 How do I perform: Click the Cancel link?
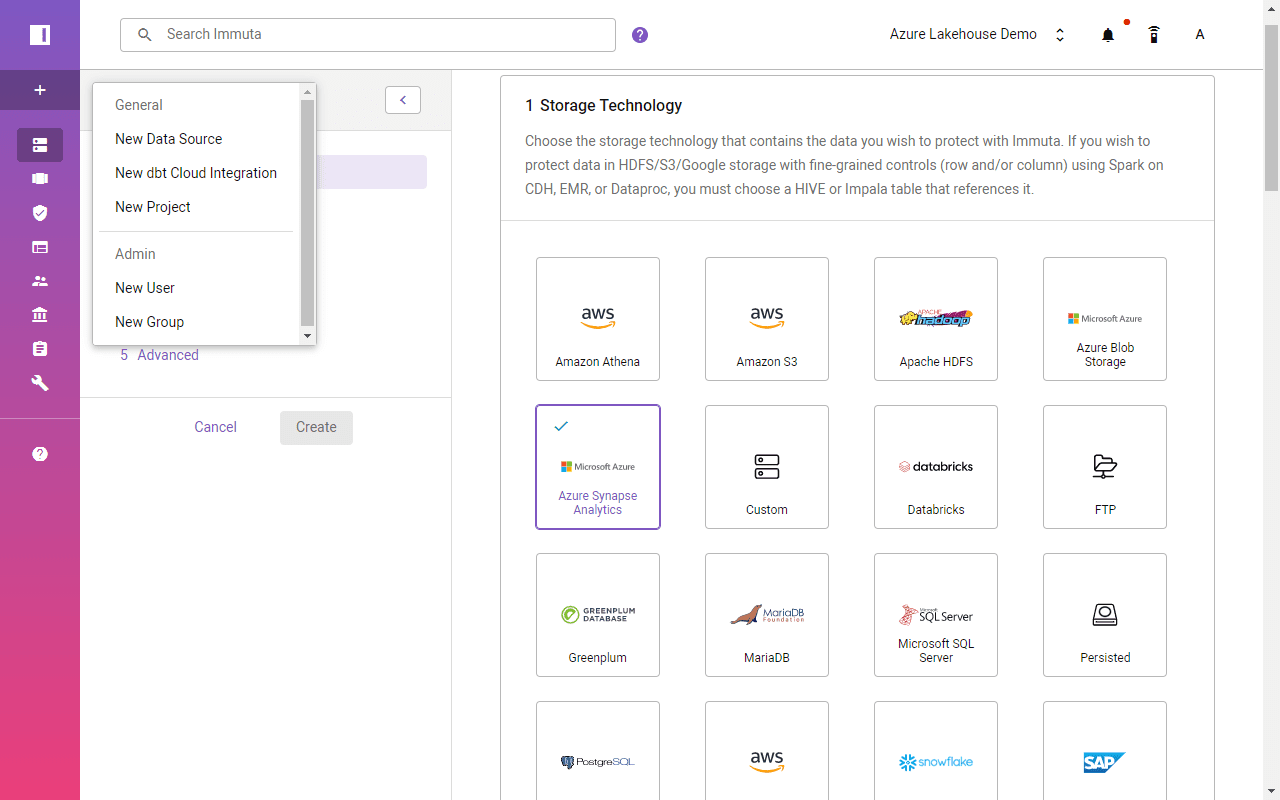click(216, 427)
